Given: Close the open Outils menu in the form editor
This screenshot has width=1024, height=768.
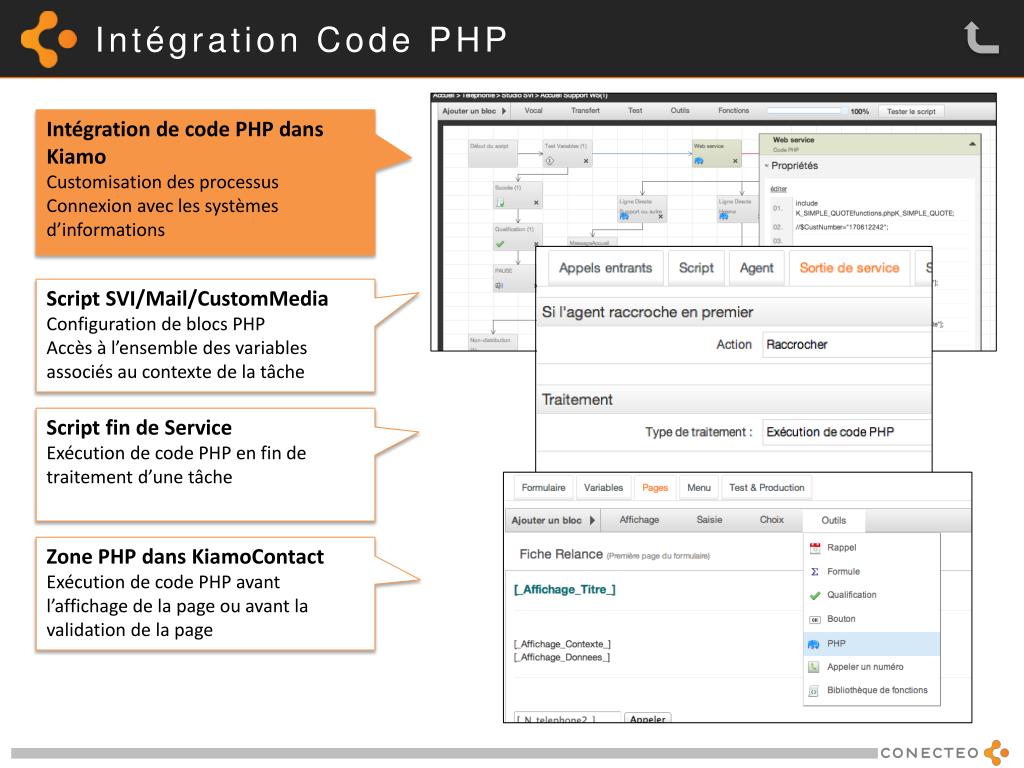Looking at the screenshot, I should pyautogui.click(x=833, y=520).
